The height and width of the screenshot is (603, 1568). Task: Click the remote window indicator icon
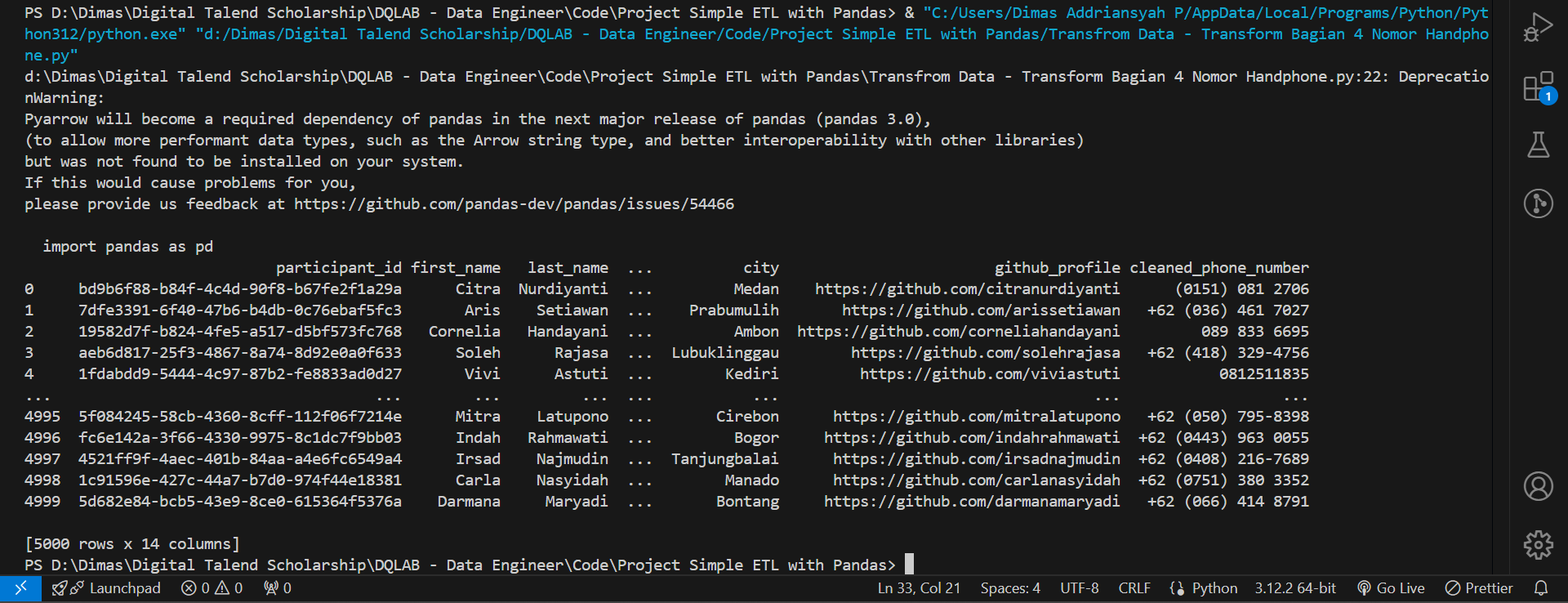pos(20,588)
